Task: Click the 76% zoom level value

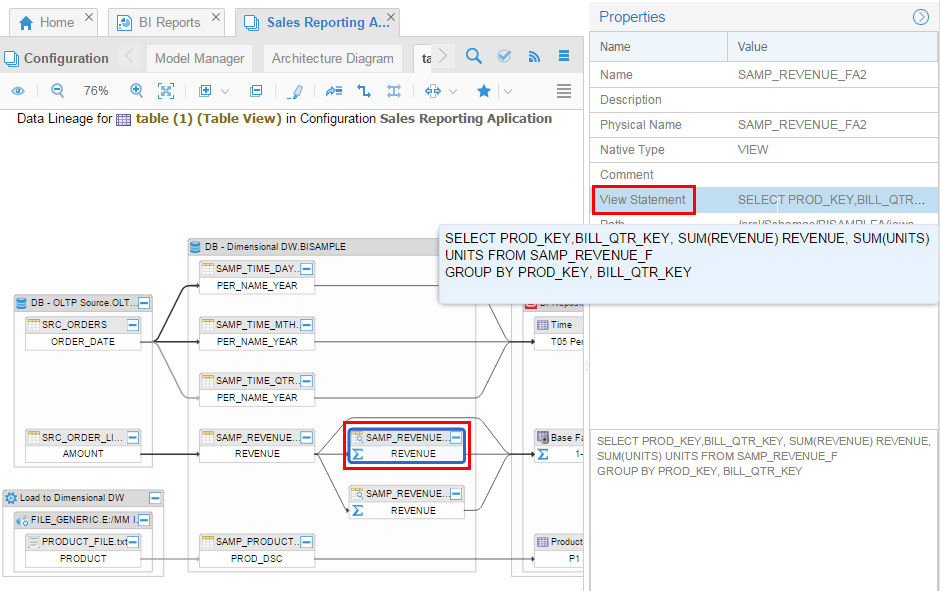Action: [96, 91]
